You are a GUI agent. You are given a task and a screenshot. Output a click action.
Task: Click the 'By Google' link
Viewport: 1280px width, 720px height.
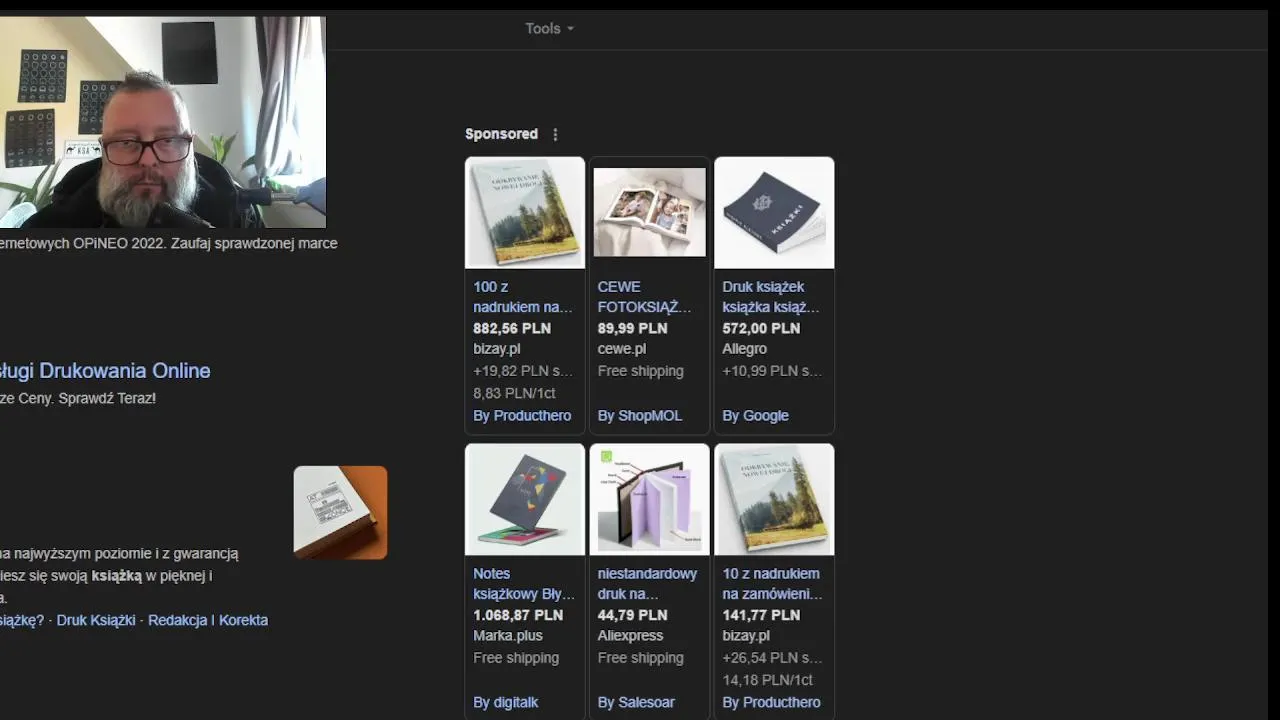tap(755, 416)
